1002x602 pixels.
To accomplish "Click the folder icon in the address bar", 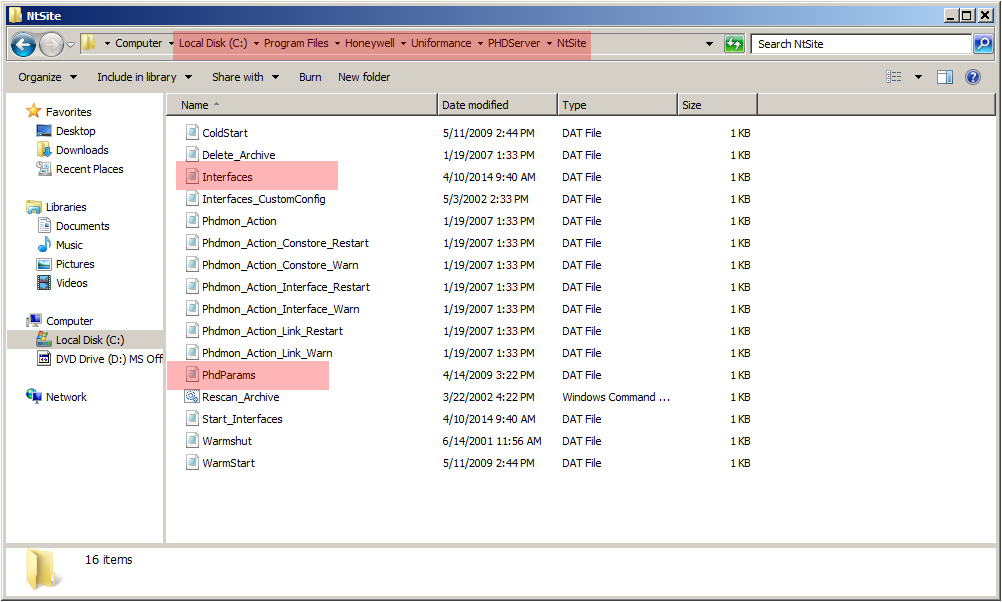I will point(88,43).
